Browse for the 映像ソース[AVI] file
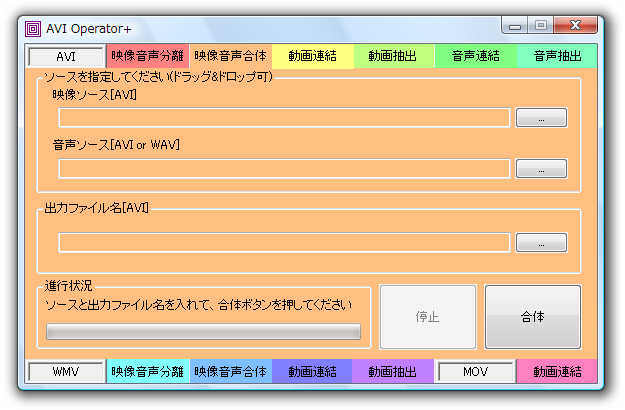 (541, 118)
